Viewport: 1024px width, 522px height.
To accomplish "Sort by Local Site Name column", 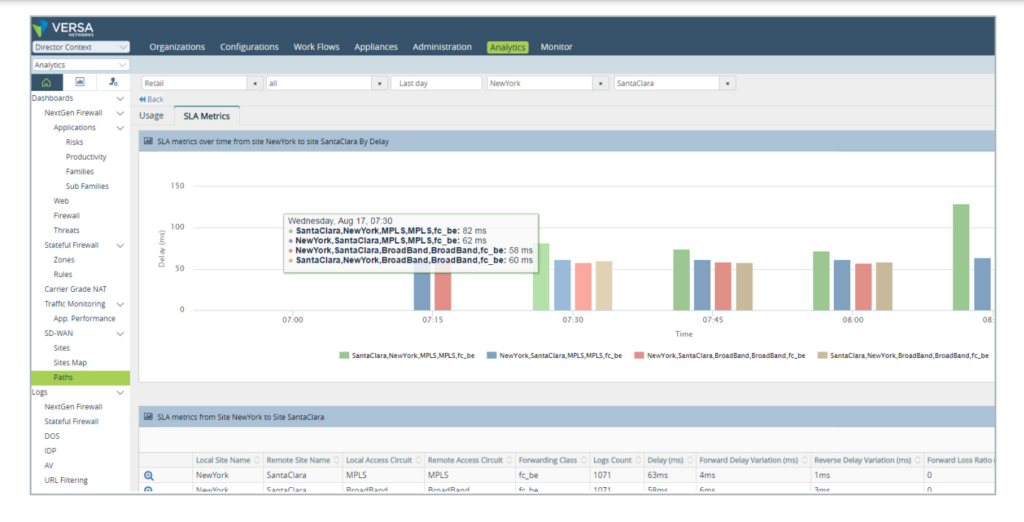I will point(227,460).
